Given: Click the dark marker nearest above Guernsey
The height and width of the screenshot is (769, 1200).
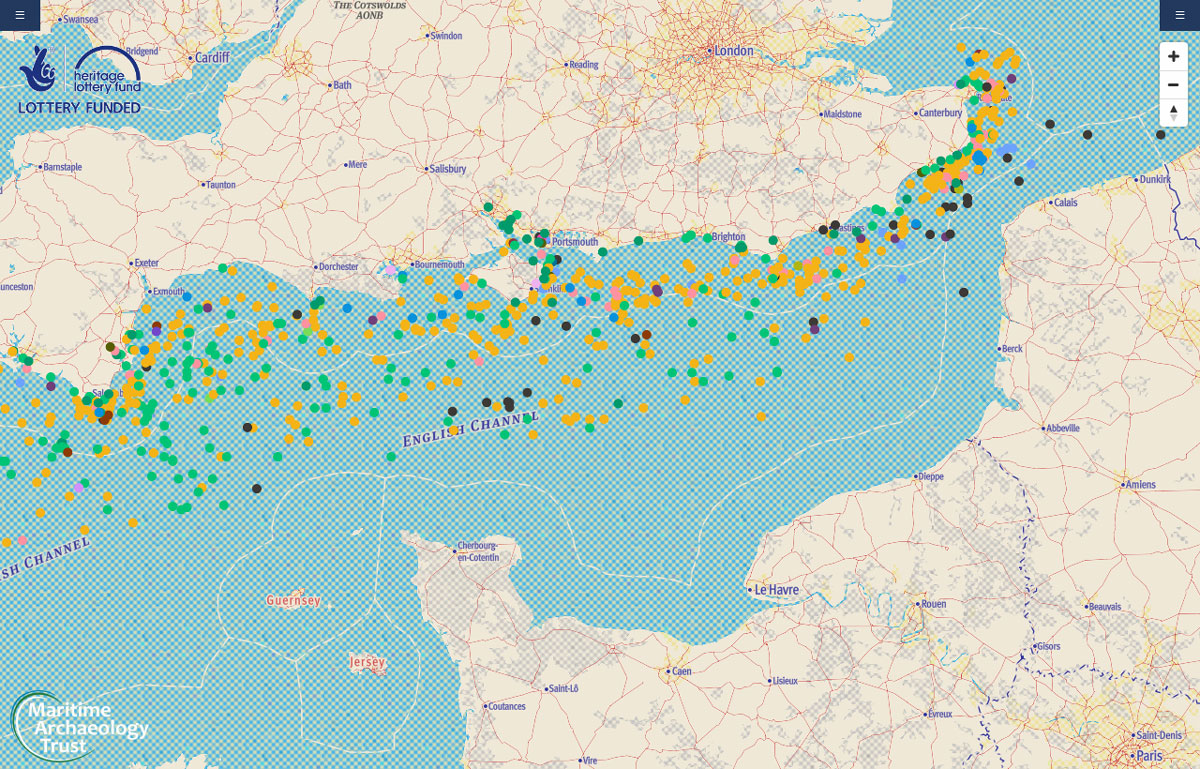Looking at the screenshot, I should (x=257, y=489).
